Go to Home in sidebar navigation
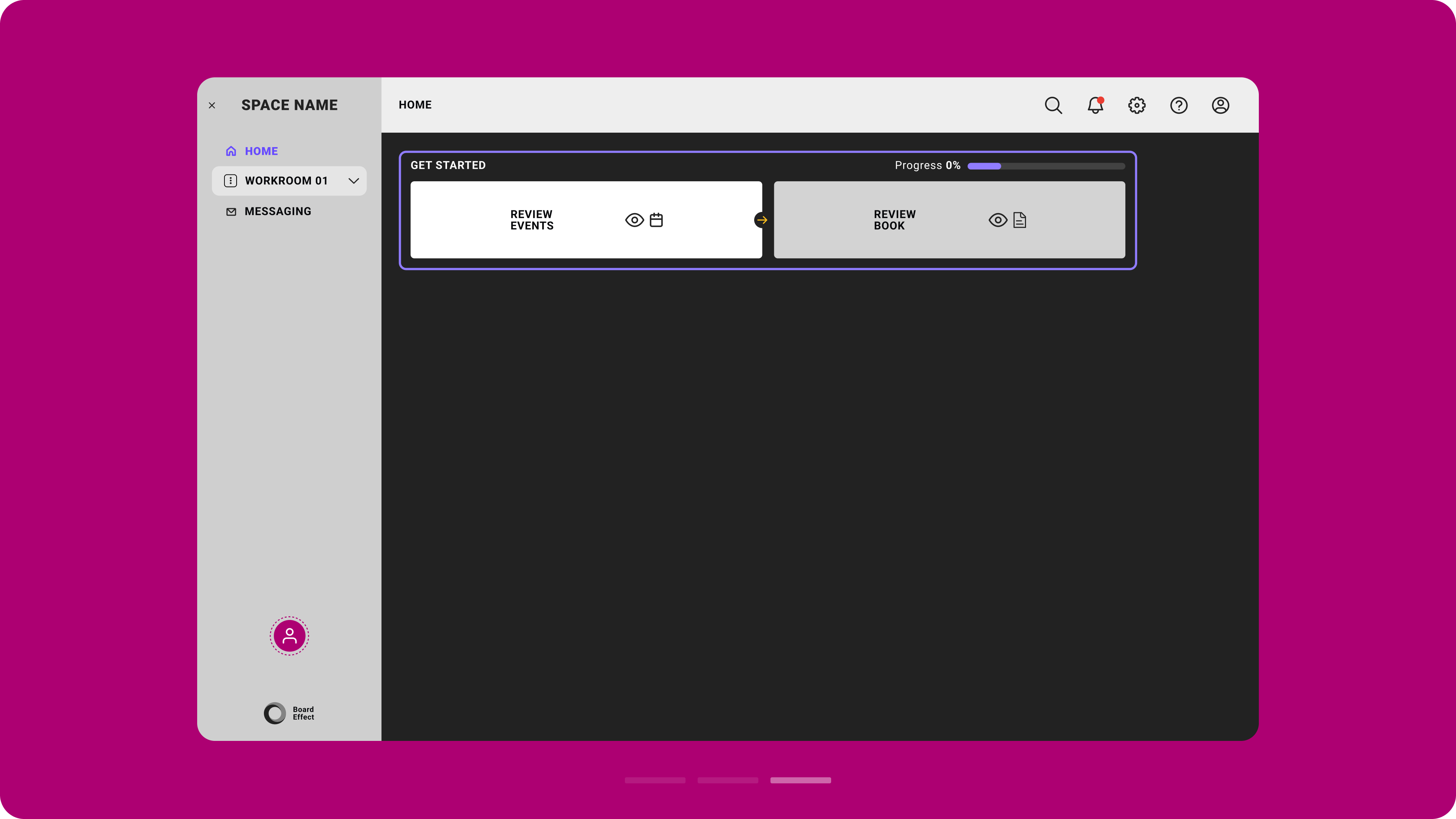 point(260,151)
